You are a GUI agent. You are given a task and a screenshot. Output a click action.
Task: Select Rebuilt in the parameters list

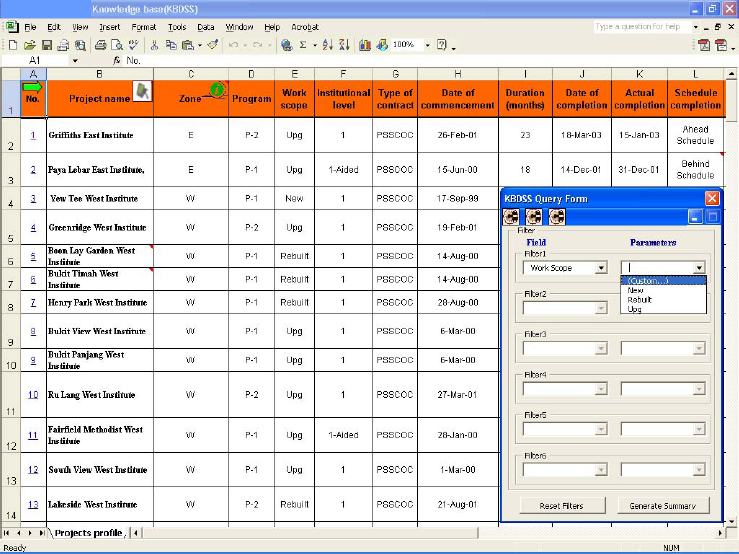click(663, 299)
